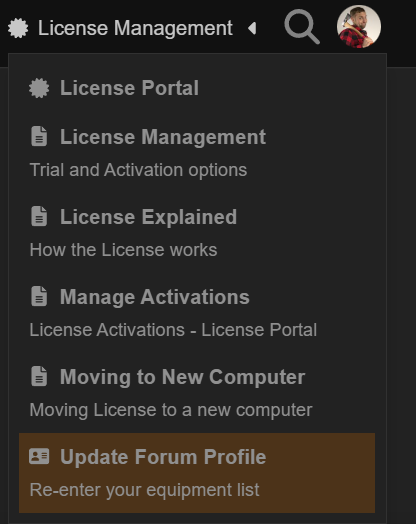
Task: Click the Manage Activations document icon
Action: tap(39, 296)
